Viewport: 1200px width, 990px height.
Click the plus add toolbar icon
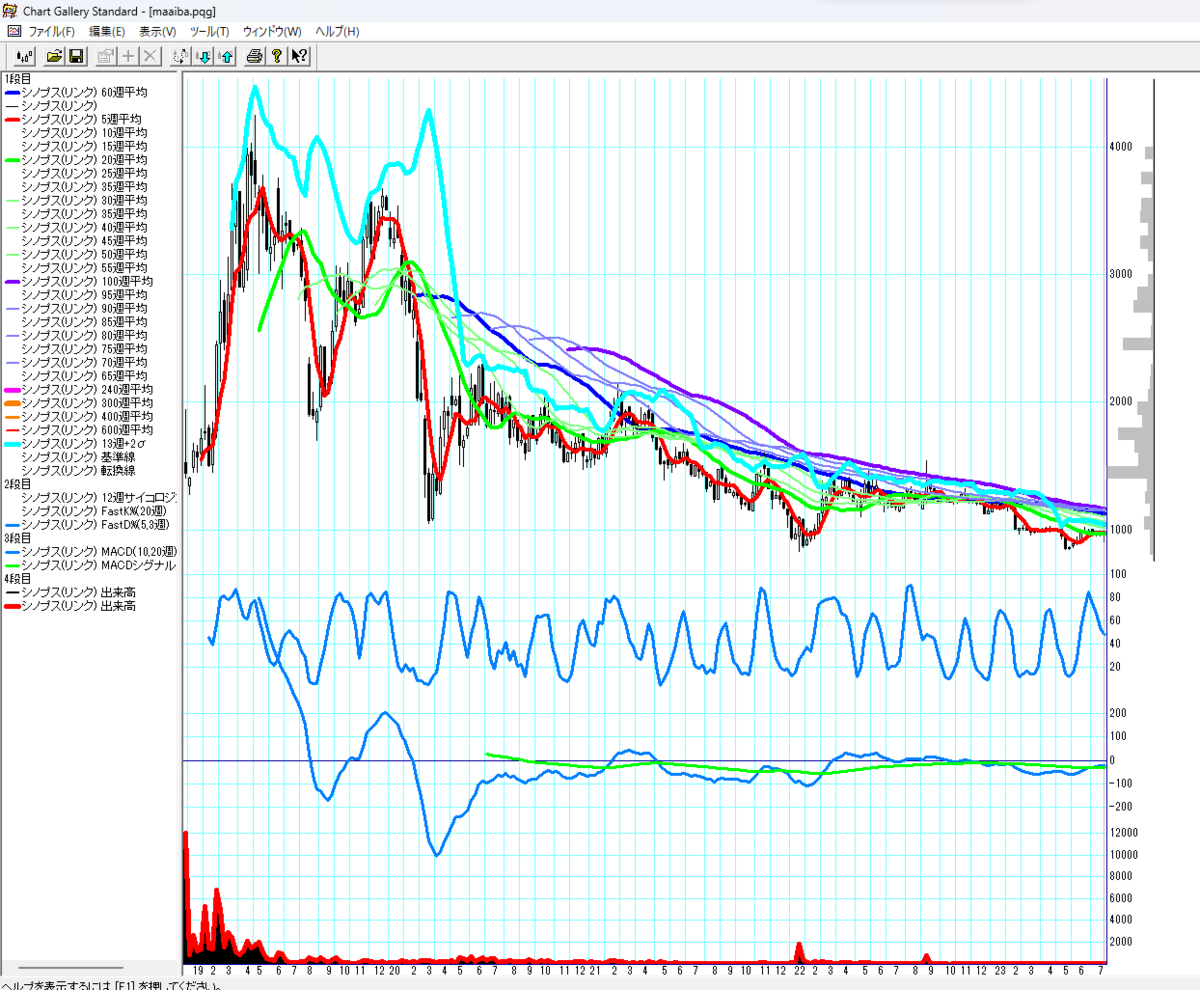(128, 56)
